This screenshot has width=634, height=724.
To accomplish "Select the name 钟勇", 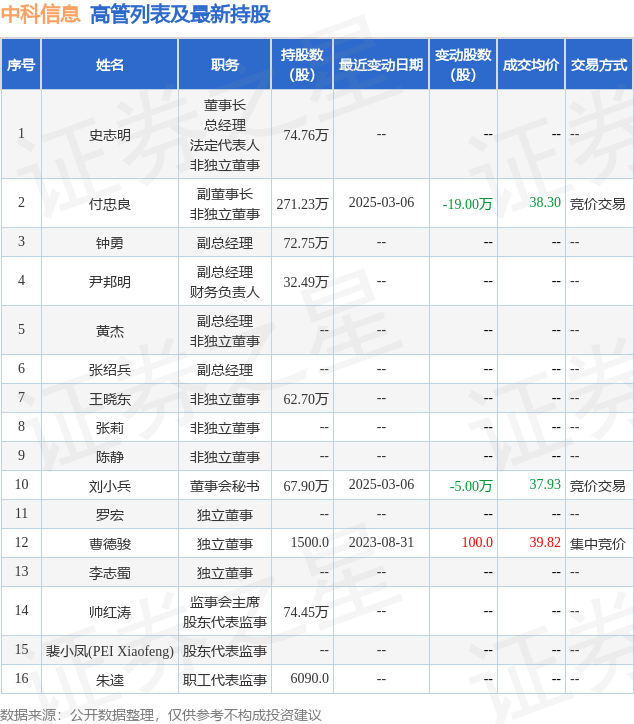I will pyautogui.click(x=110, y=242).
